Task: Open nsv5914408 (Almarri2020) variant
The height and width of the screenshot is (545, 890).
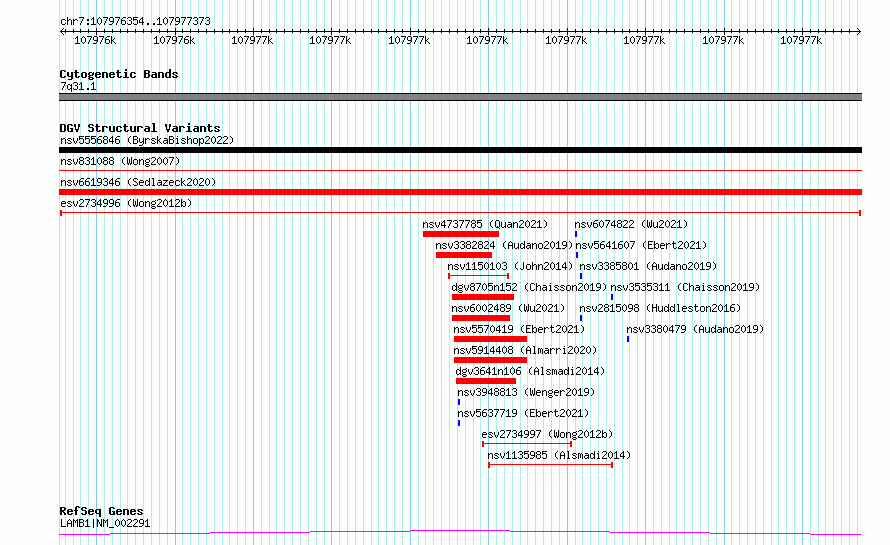Action: click(525, 350)
